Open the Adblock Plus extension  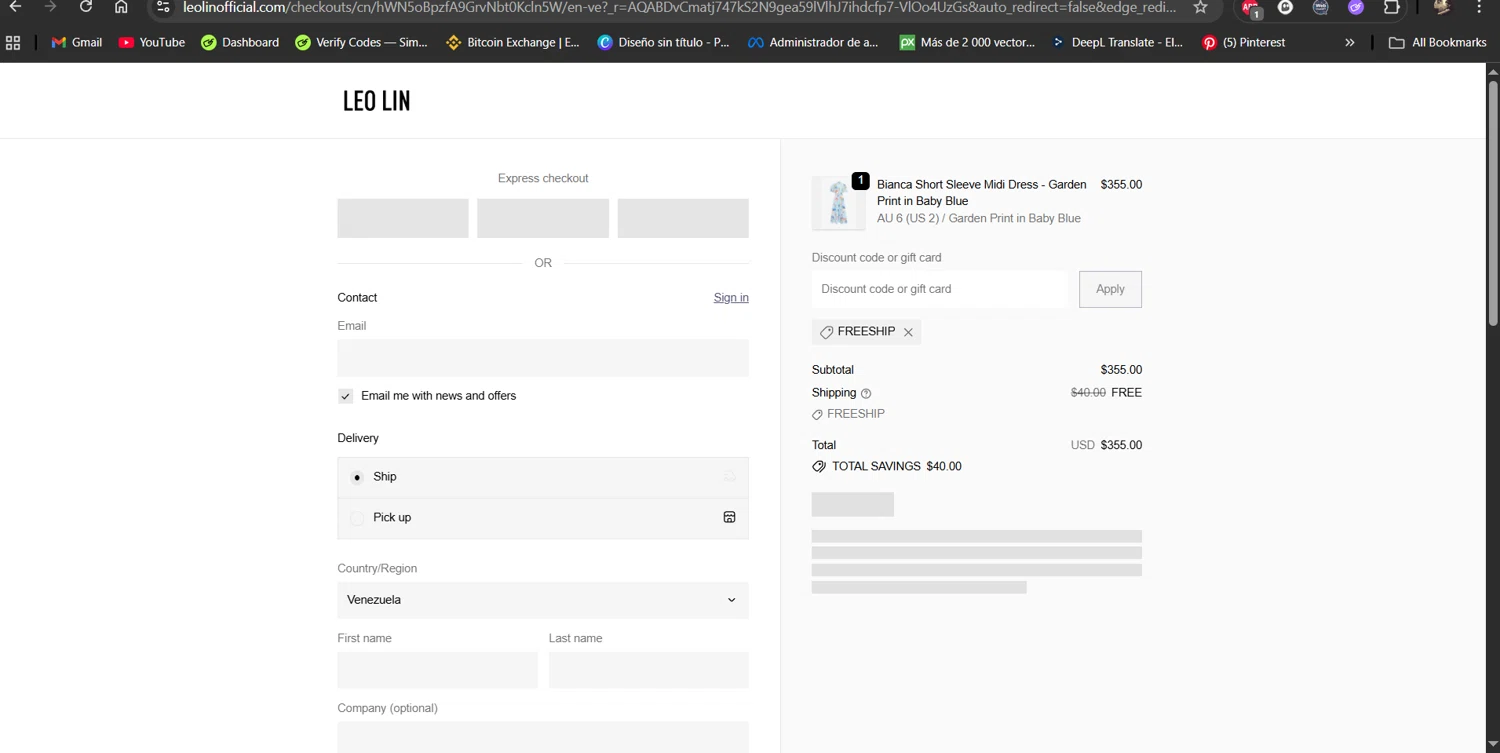click(x=1250, y=8)
